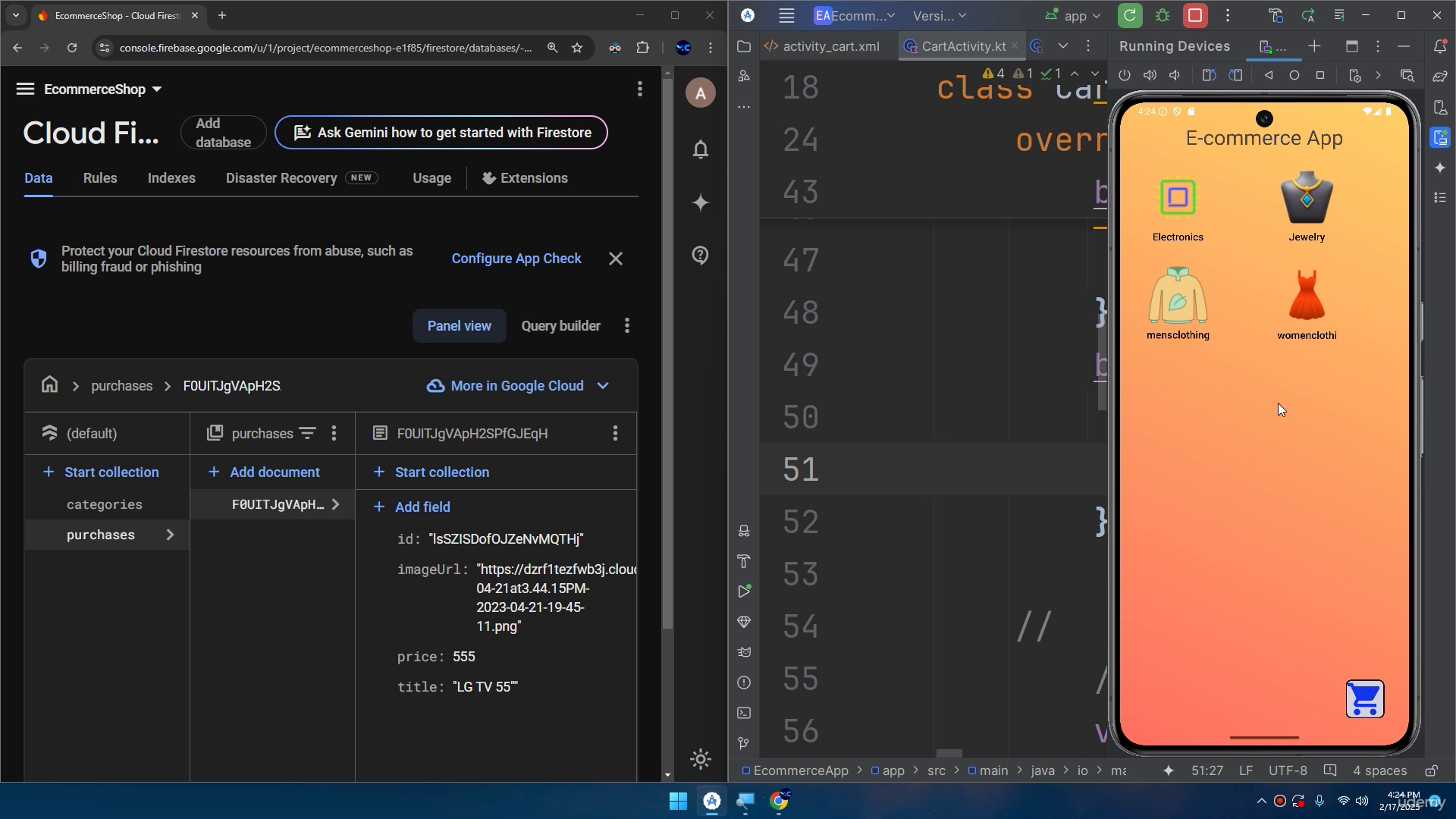
Task: Open the purchases collection options menu
Action: 334,433
